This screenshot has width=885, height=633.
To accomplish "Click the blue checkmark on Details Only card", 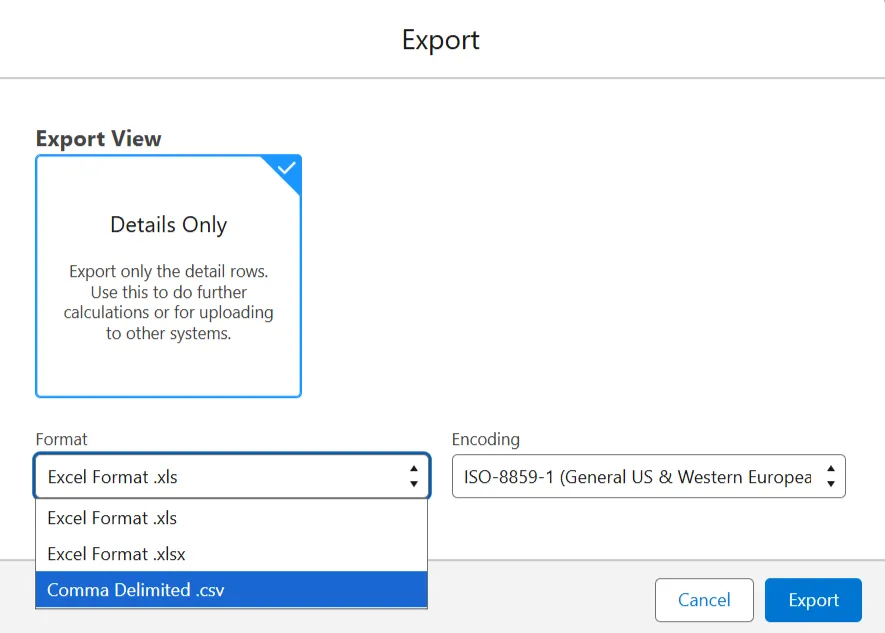I will coord(286,168).
